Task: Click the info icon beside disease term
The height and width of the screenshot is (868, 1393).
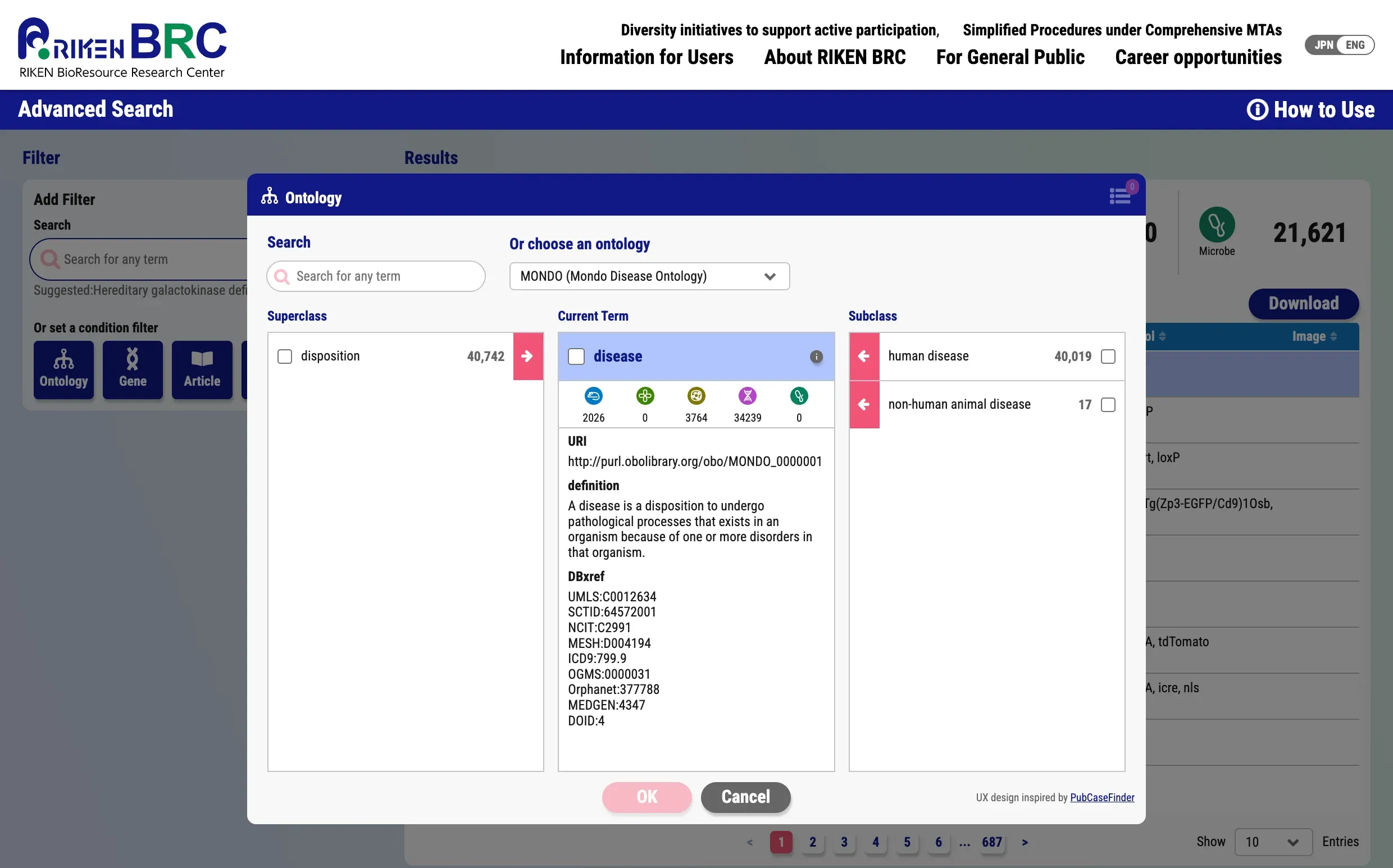Action: coord(816,357)
